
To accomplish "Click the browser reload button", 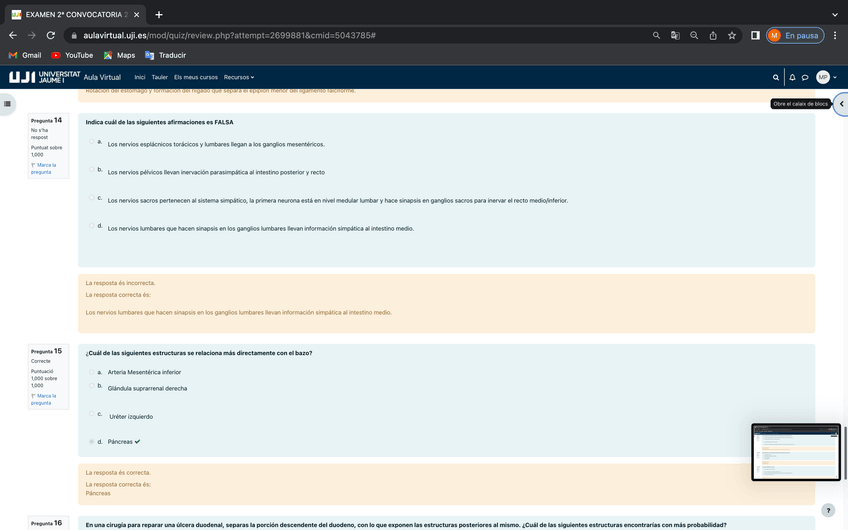I will point(51,35).
